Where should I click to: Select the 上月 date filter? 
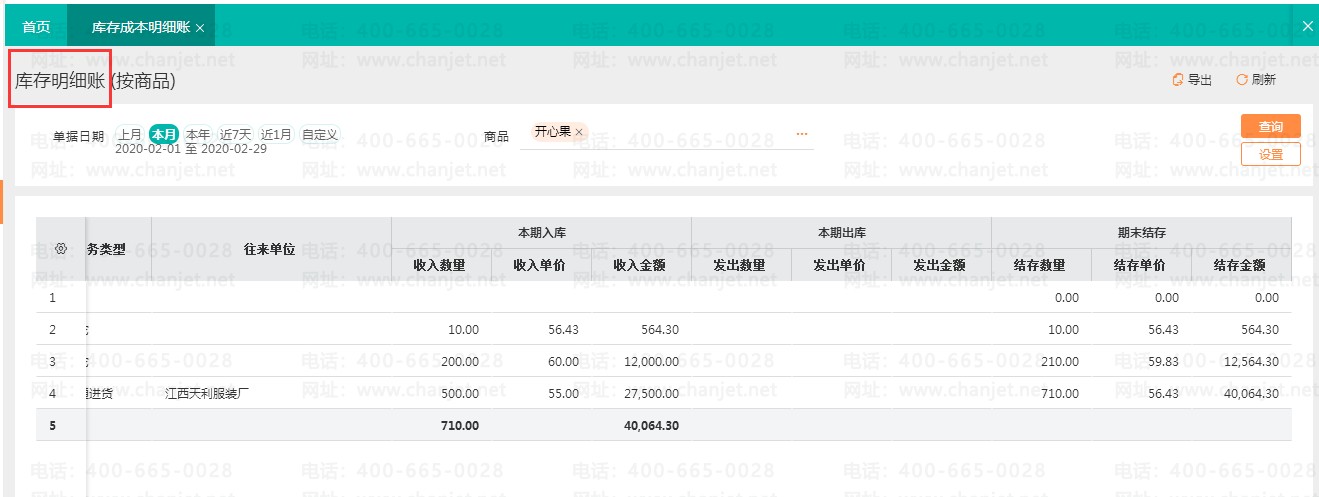tap(130, 134)
